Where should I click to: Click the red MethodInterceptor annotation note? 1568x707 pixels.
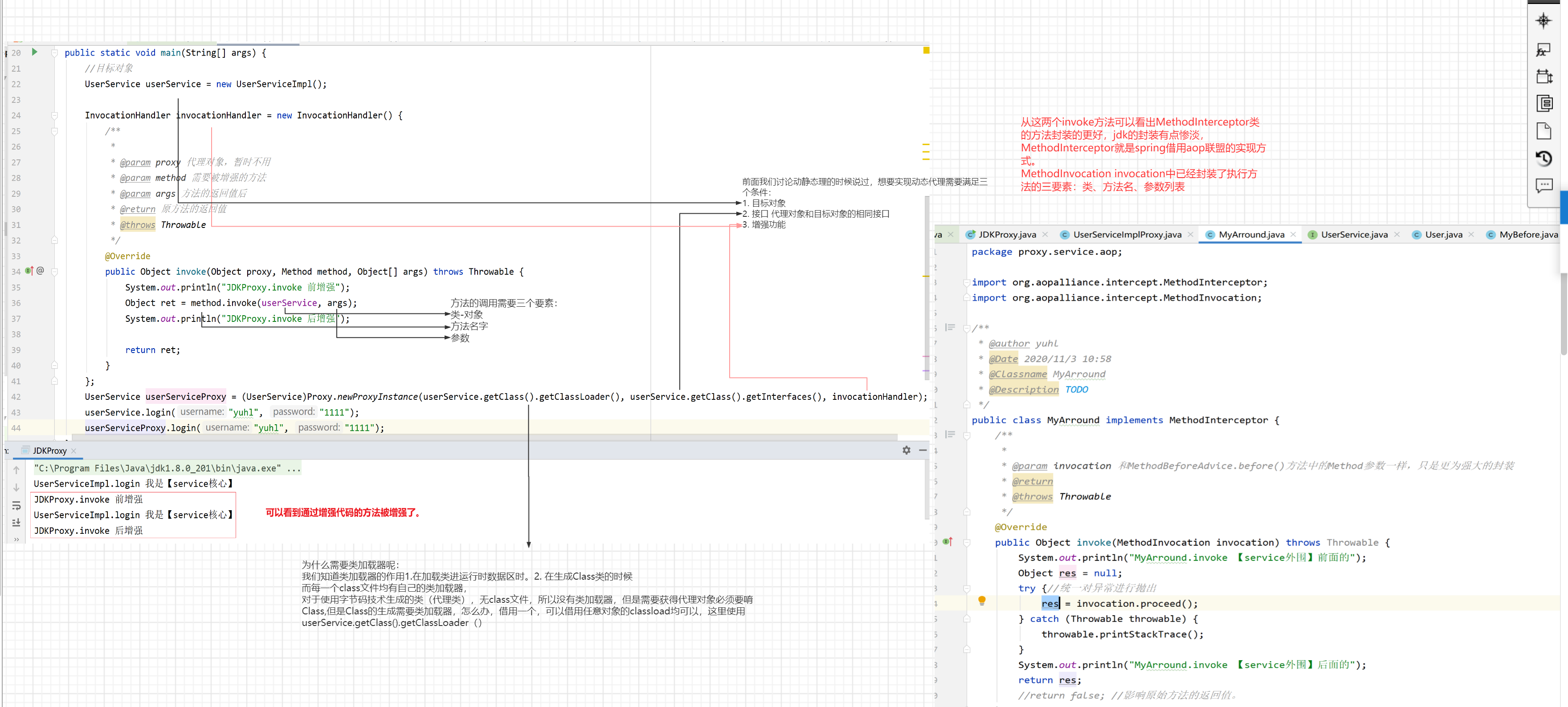coord(1143,154)
